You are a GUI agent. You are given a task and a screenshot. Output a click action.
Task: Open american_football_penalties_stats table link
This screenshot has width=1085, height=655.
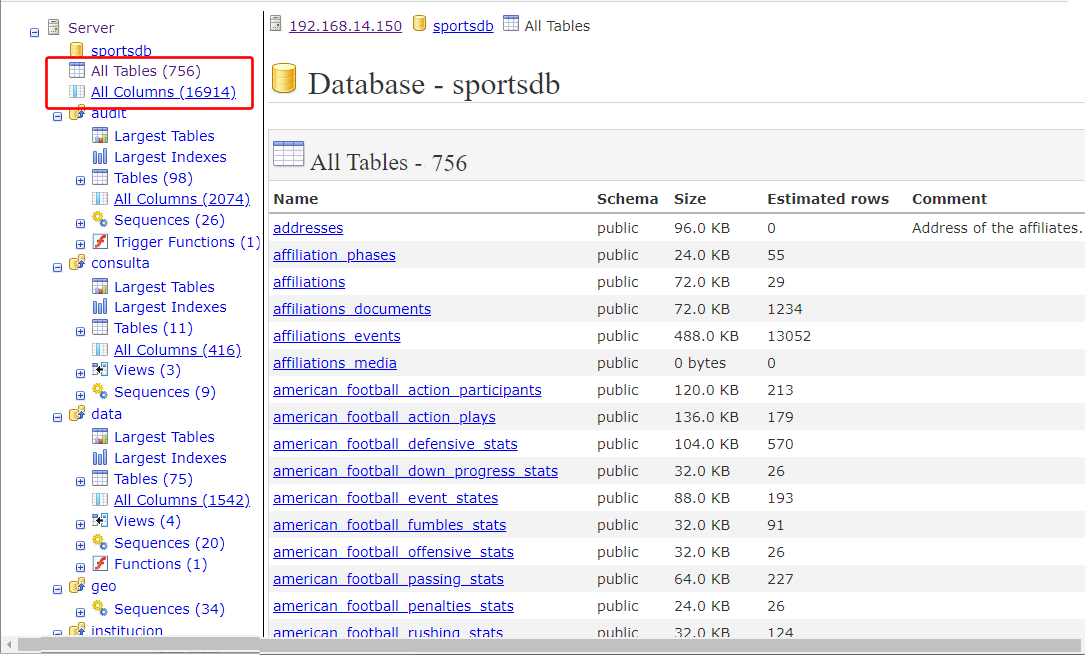[393, 605]
